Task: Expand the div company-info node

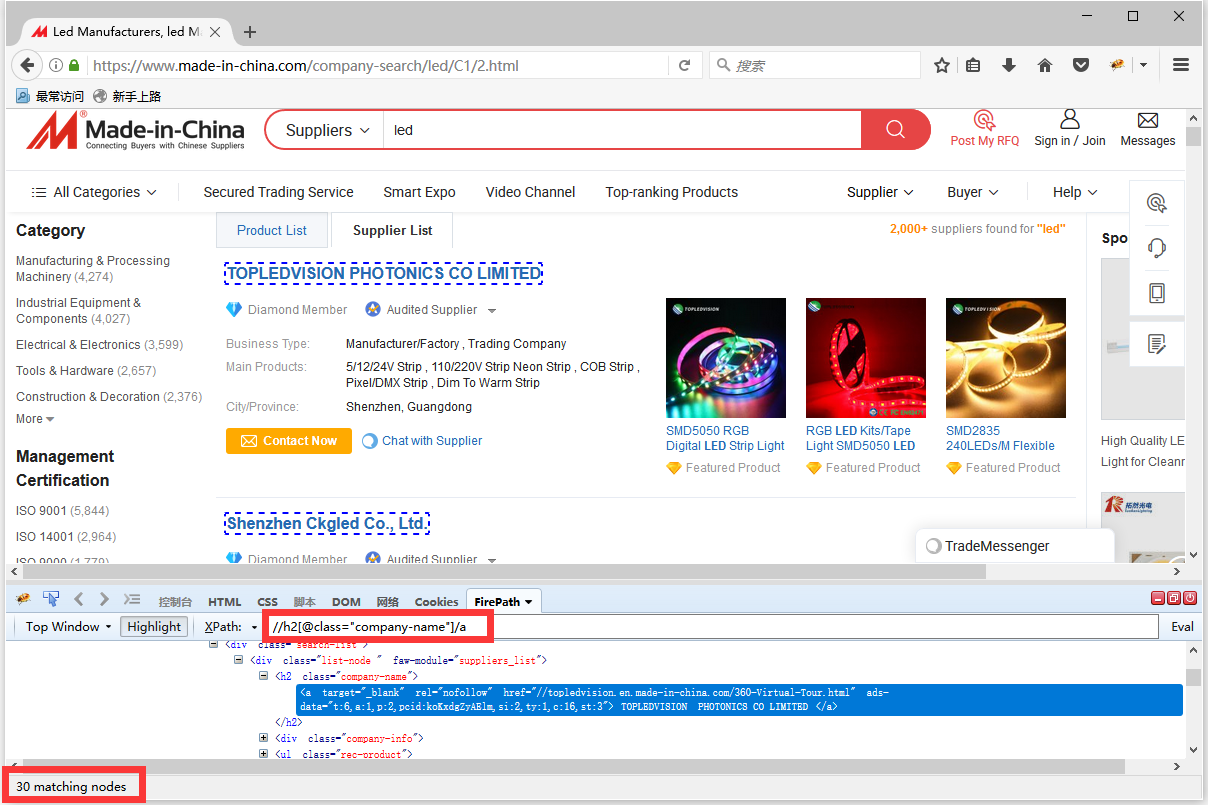Action: point(264,738)
